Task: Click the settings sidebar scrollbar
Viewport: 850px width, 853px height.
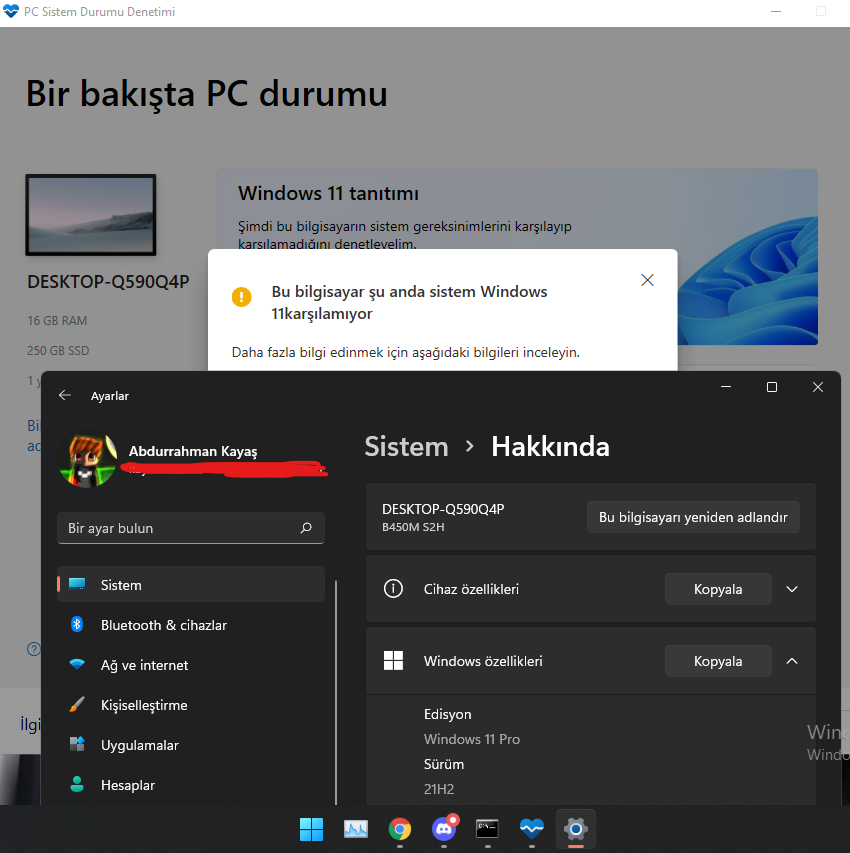Action: 336,691
